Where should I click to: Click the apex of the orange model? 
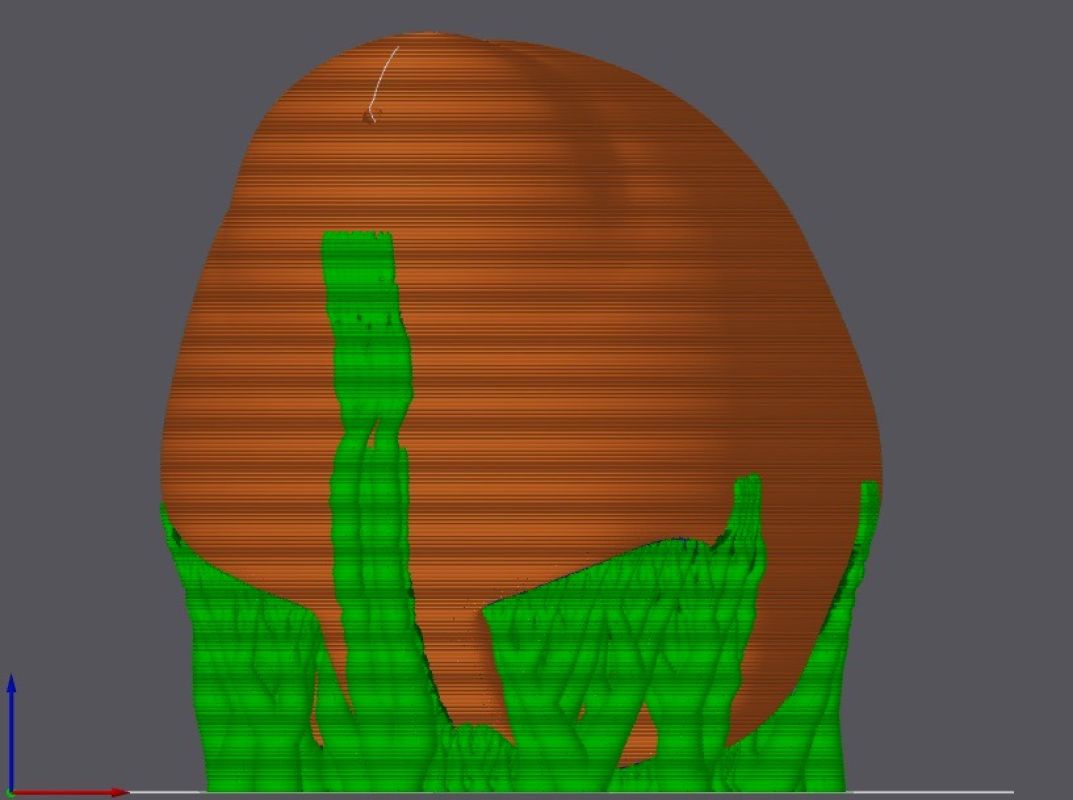click(x=440, y=40)
